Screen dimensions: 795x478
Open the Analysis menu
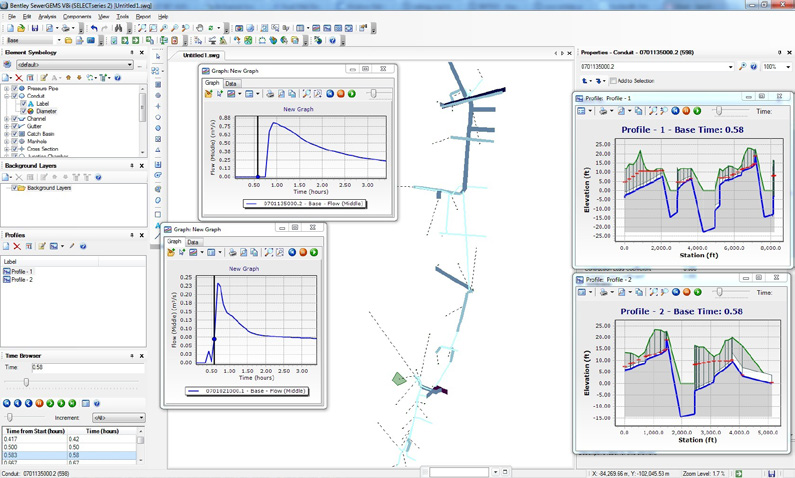(x=47, y=17)
